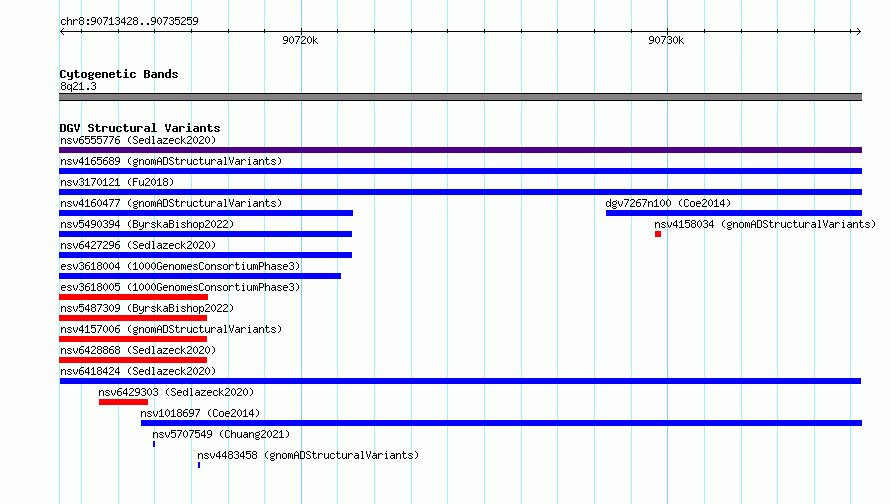Click nsv5490394 (ByrskaBishop2022) label
This screenshot has height=504, width=890.
point(147,224)
